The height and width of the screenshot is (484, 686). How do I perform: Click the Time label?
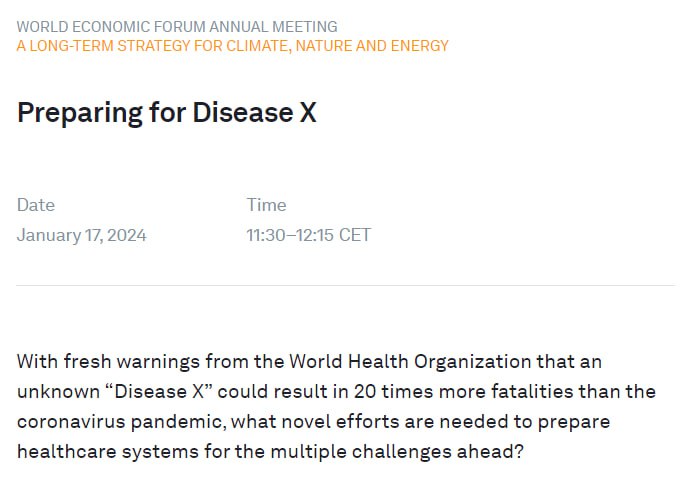(266, 205)
